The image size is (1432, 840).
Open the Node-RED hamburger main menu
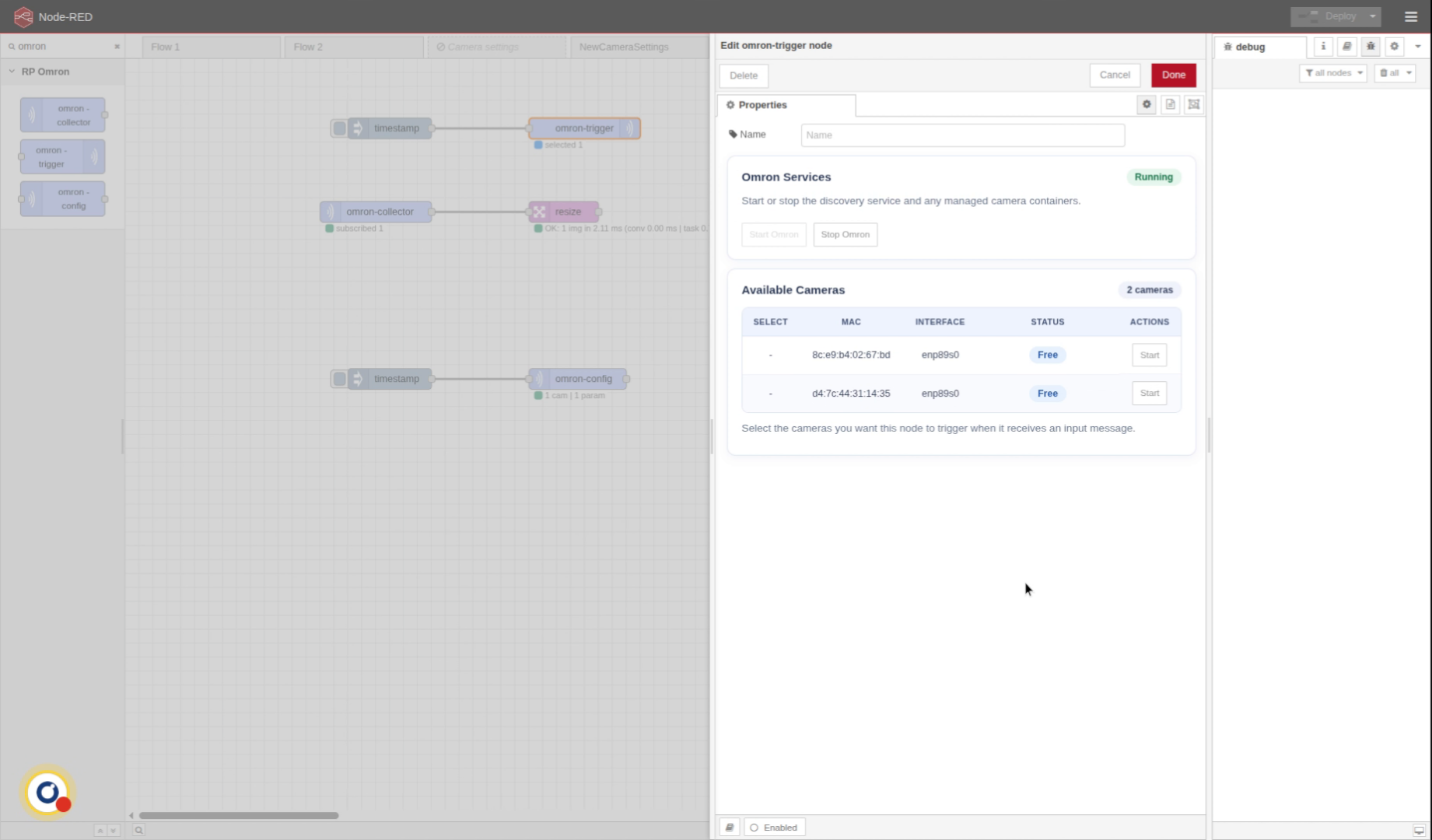point(1410,16)
